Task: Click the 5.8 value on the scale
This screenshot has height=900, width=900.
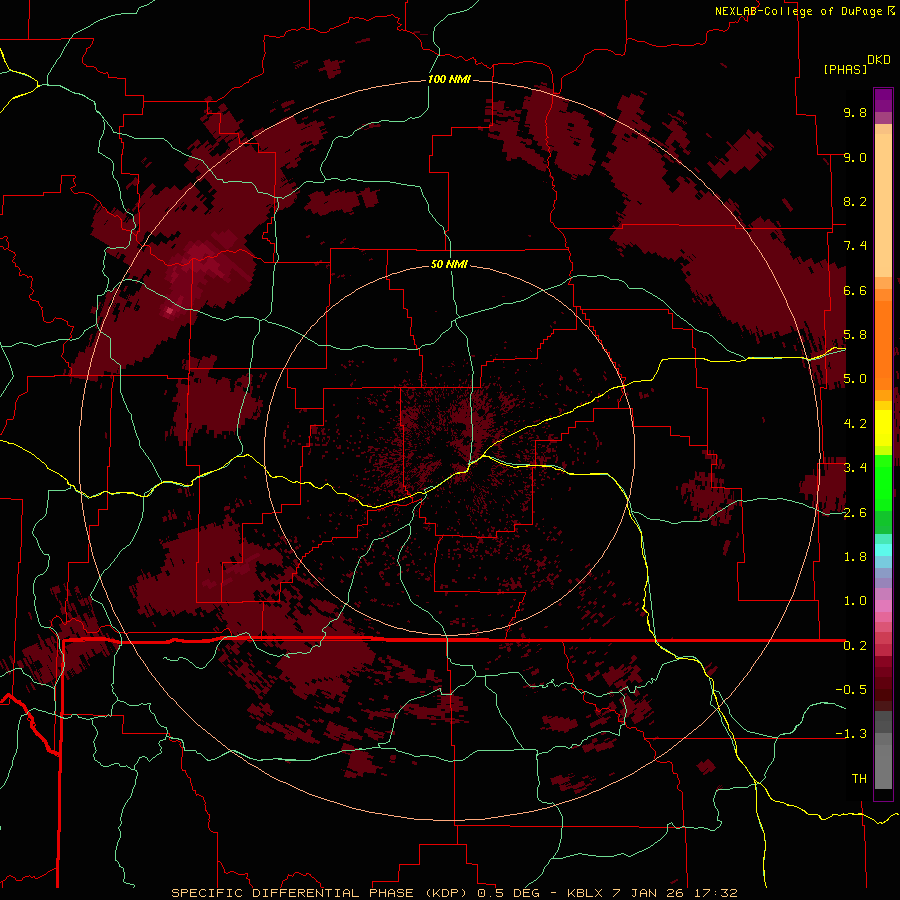Action: [x=855, y=335]
